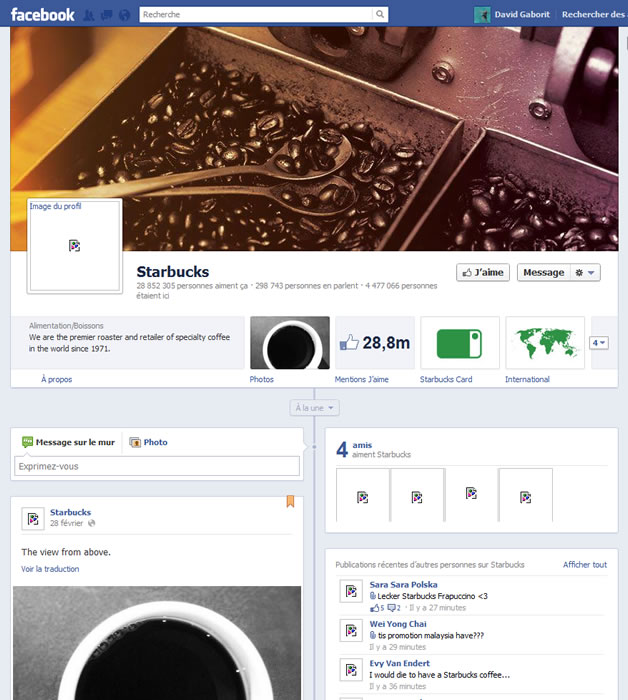Open Evy Van Endert profile link
628x700 pixels.
coord(399,663)
